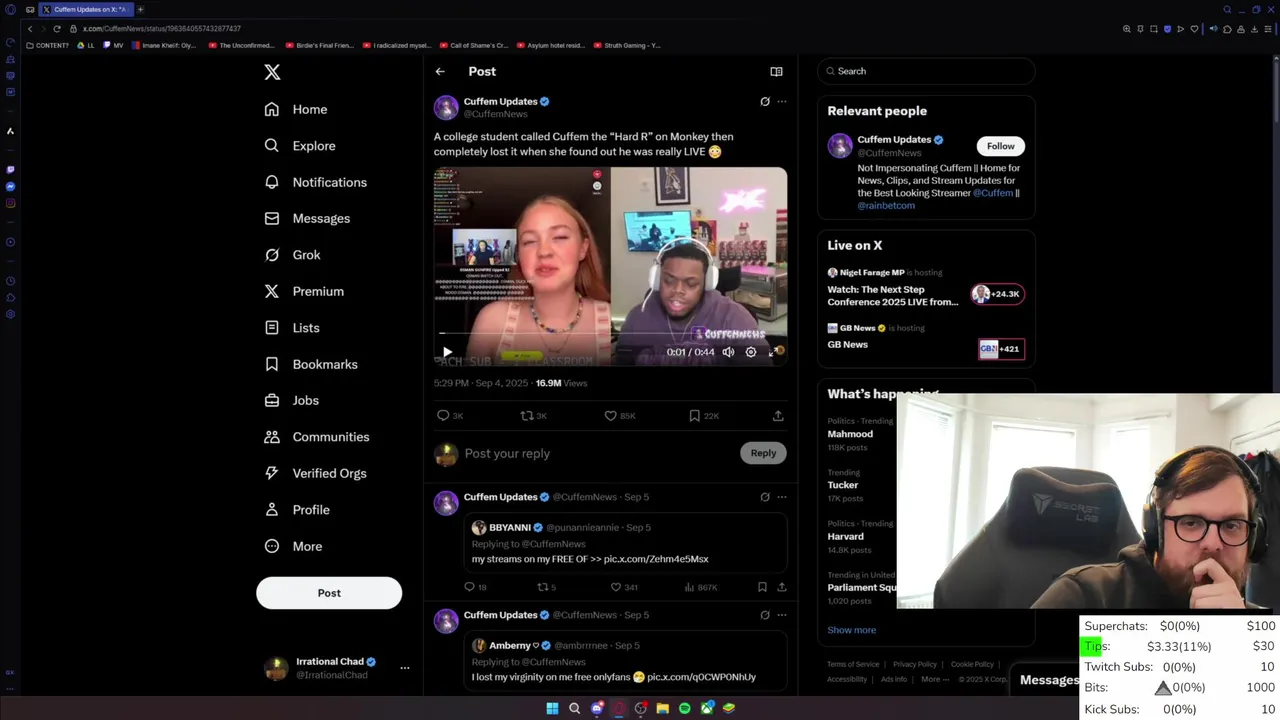Play the video in the post

(x=447, y=352)
